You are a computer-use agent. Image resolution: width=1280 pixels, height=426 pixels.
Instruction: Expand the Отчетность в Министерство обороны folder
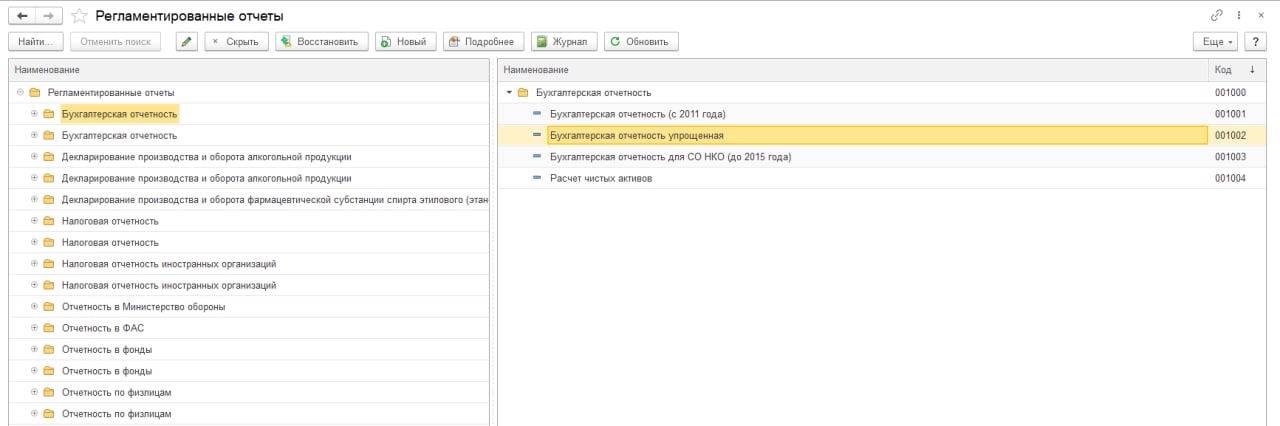(34, 307)
